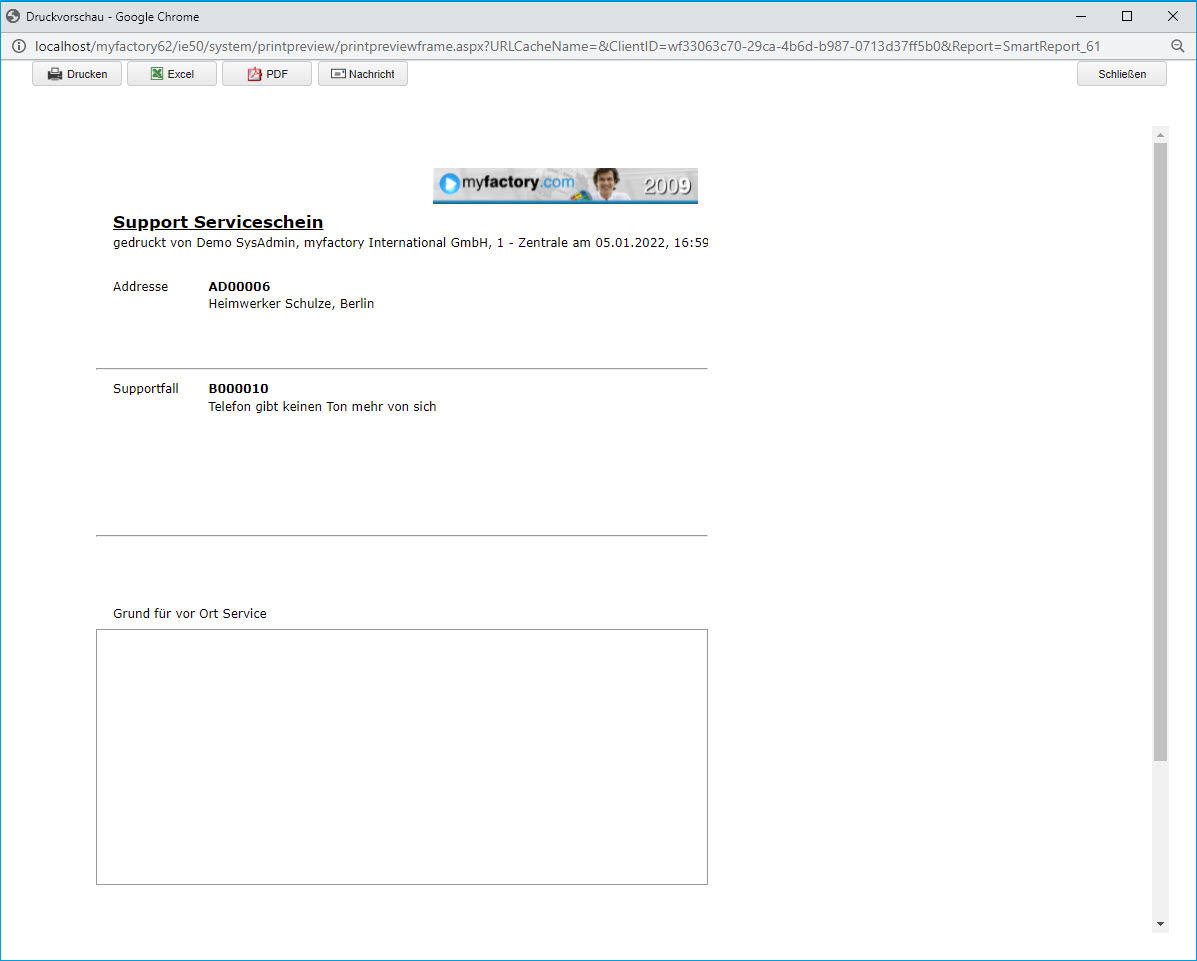This screenshot has height=961, width=1197.
Task: Click address number AD00006
Action: (x=239, y=287)
